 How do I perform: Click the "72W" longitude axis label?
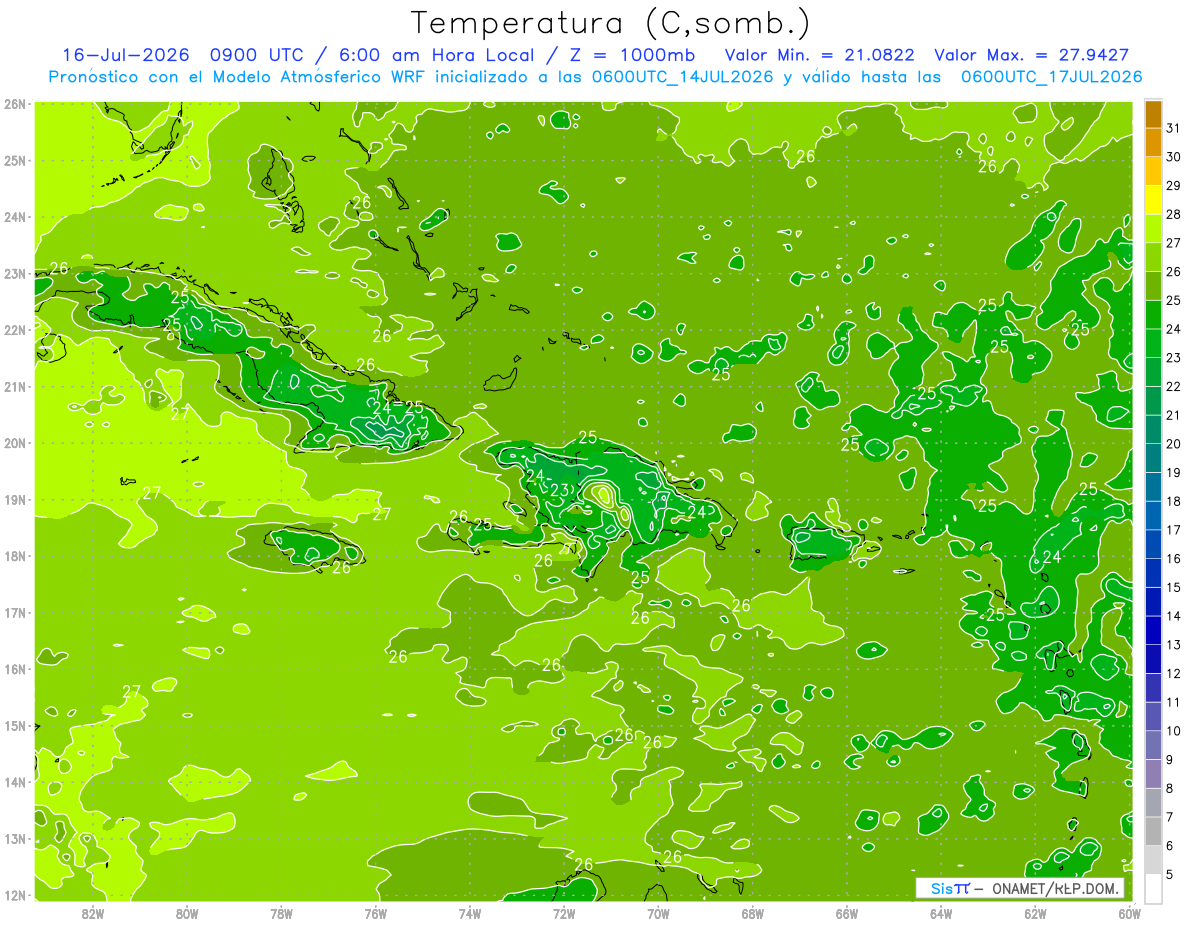[564, 913]
